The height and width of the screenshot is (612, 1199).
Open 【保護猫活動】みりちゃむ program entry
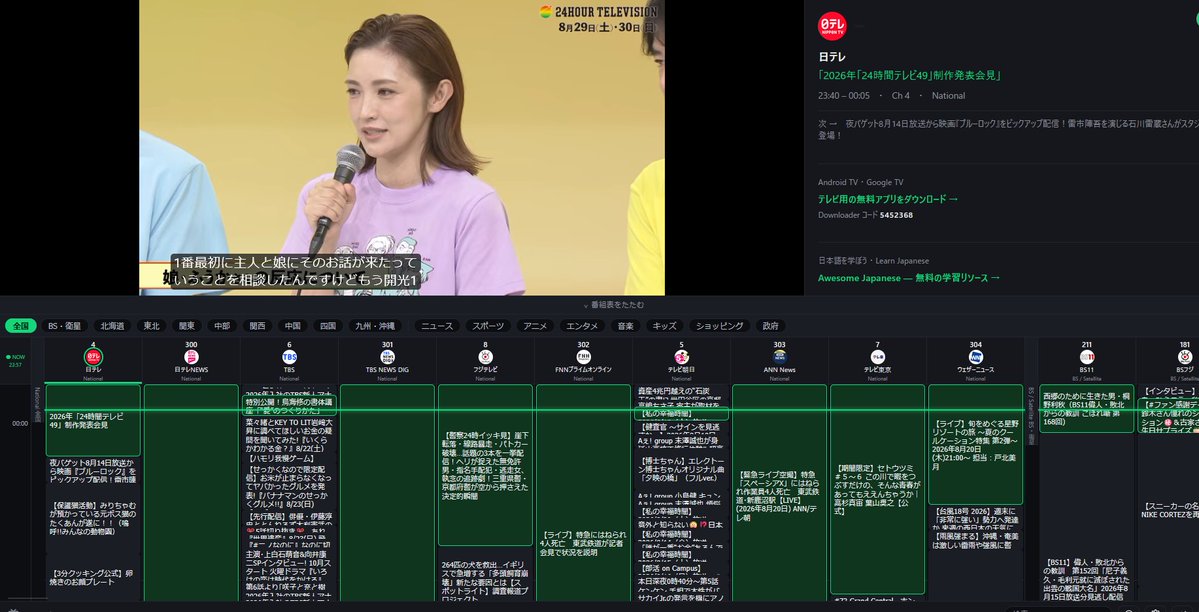click(x=93, y=518)
